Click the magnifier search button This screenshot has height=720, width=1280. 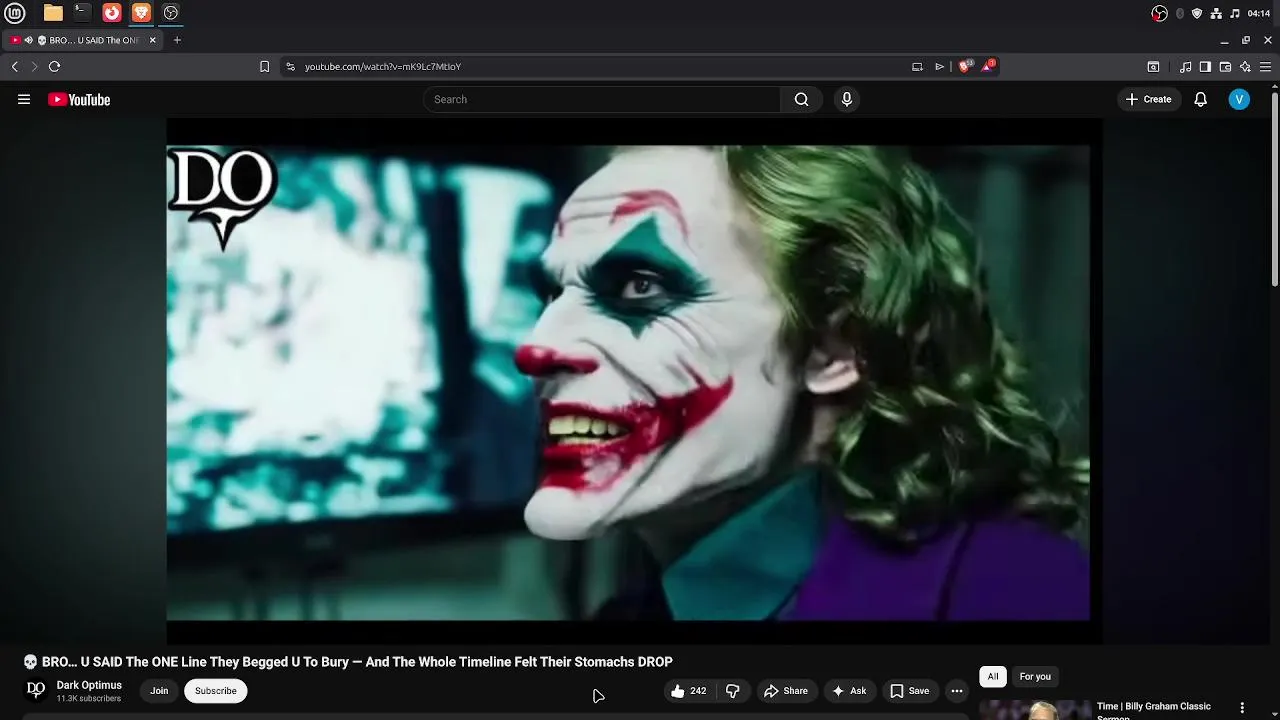point(801,99)
